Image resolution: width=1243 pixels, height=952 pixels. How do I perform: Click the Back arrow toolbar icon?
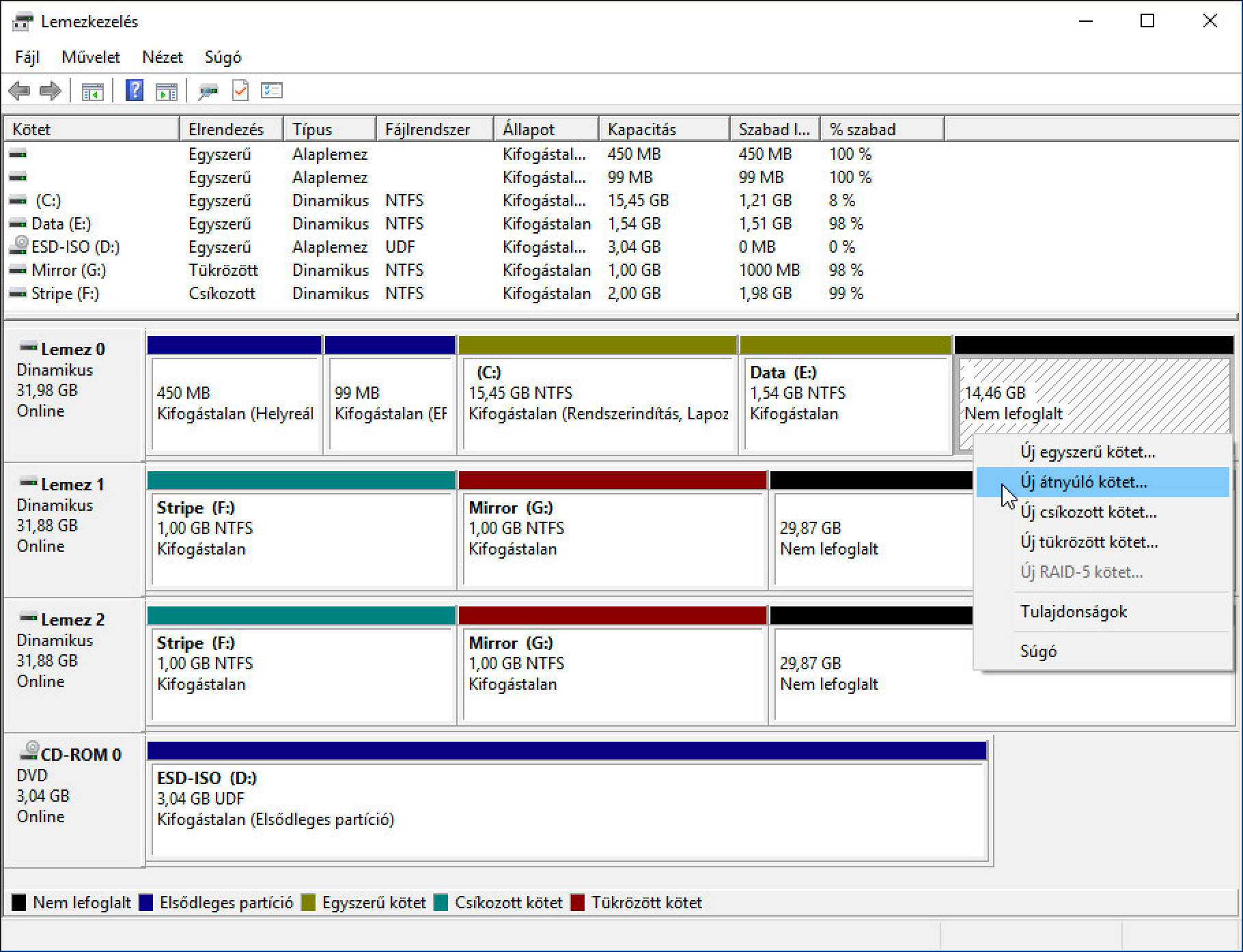(x=19, y=90)
